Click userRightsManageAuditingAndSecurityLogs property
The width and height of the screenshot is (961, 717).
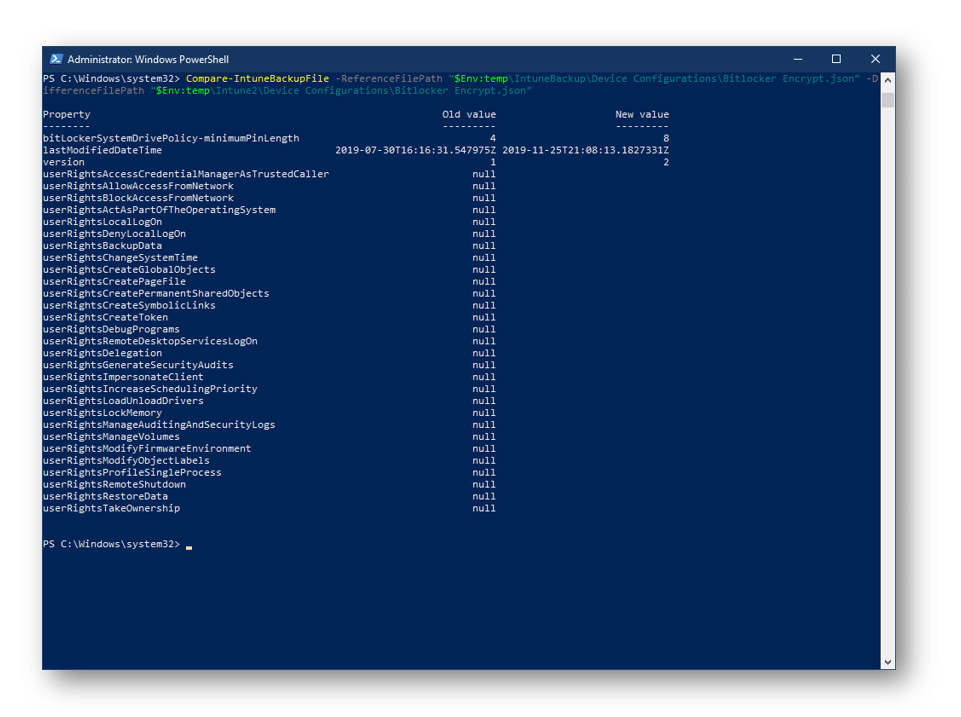[x=159, y=425]
